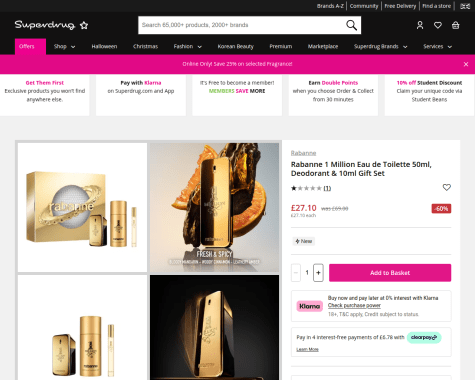Screen dimensions: 475x380
Task: Click the £27.10 price text
Action: pos(303,208)
